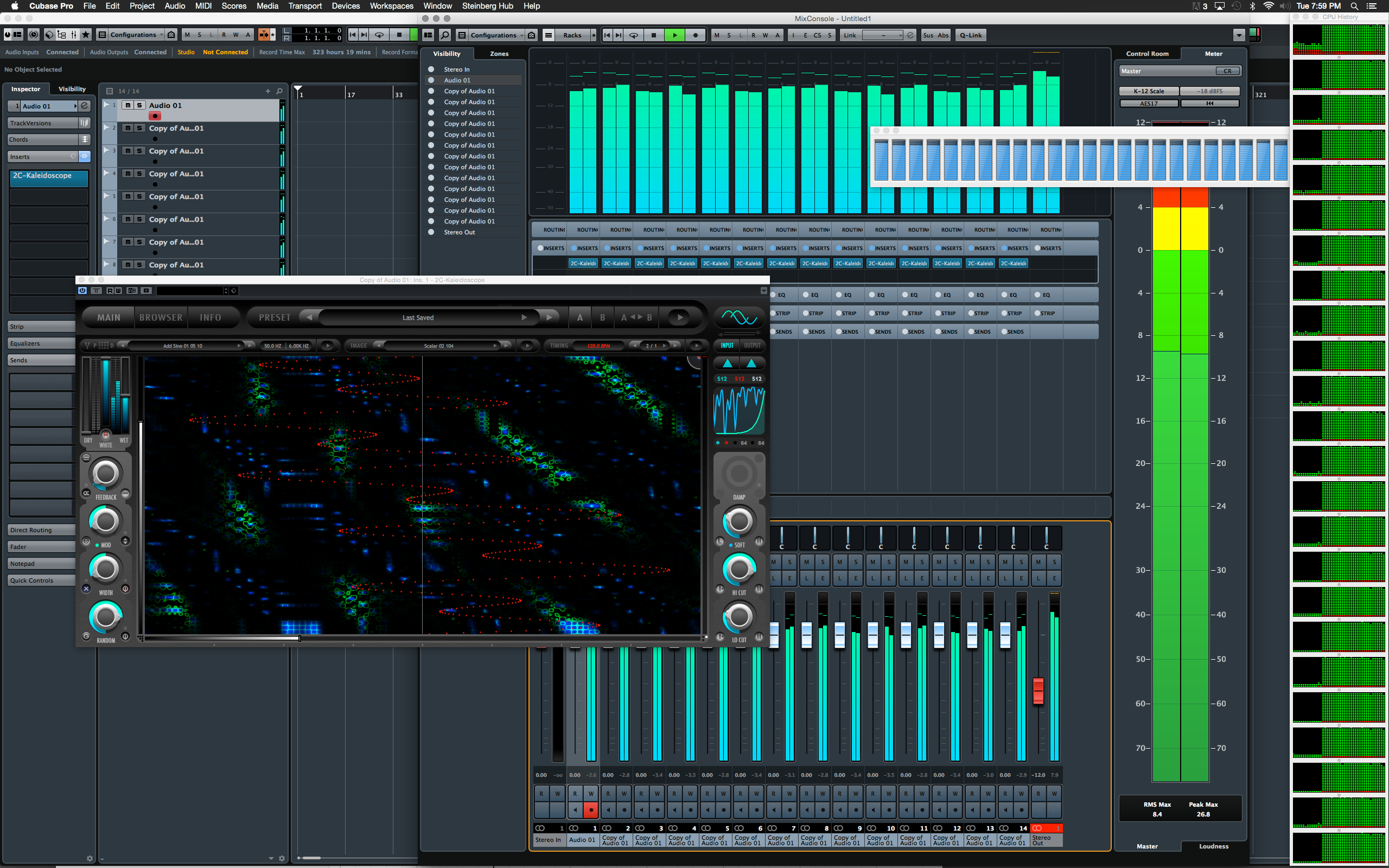Screen dimensions: 1389x868
Task: Open the Bluetooth icon in macOS menu bar
Action: pyautogui.click(x=1252, y=6)
